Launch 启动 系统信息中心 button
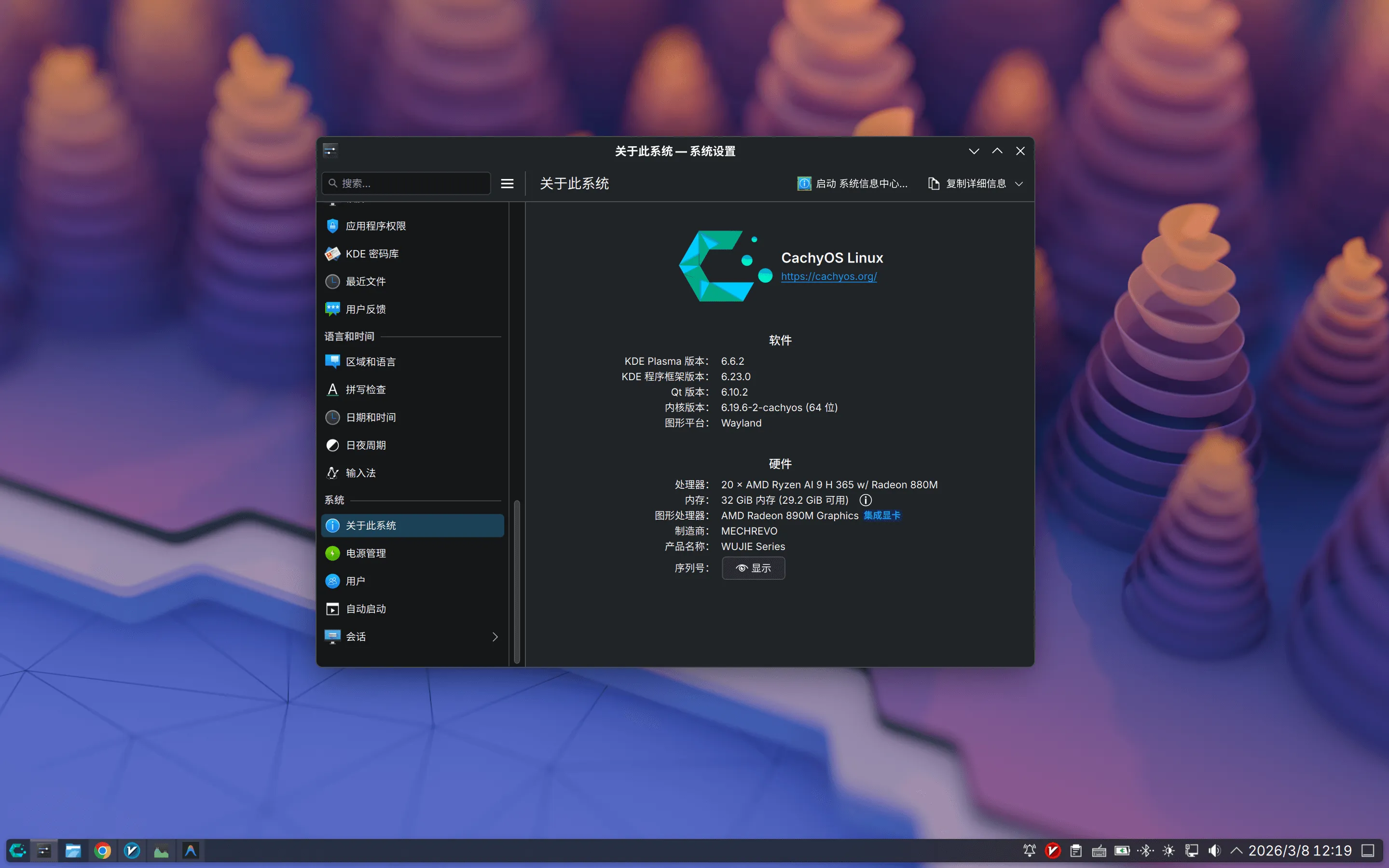Image resolution: width=1389 pixels, height=868 pixels. (x=853, y=184)
